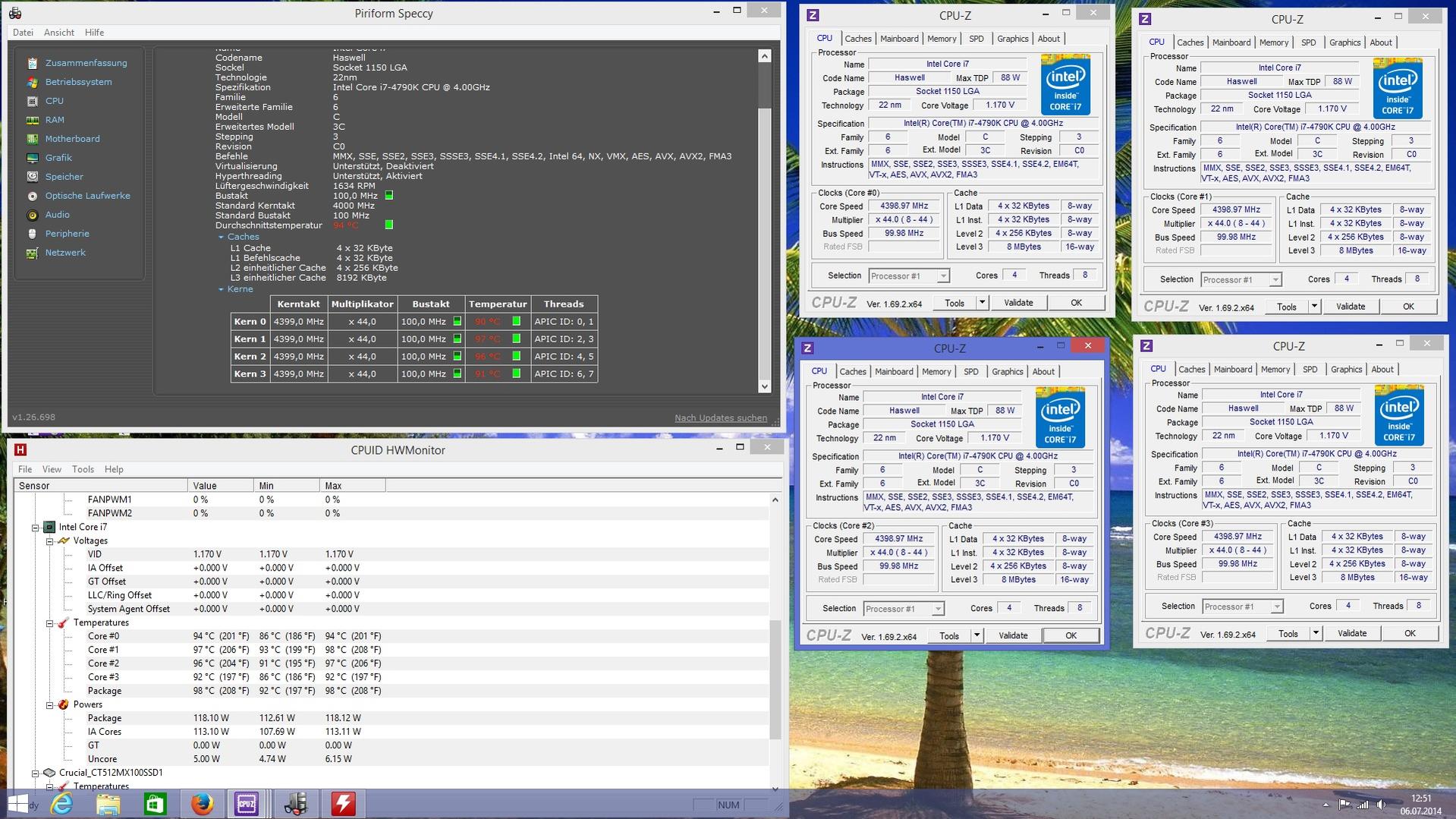Image resolution: width=1456 pixels, height=819 pixels.
Task: Click the Tools button in Core #1 CPU-Z
Action: 1287,307
